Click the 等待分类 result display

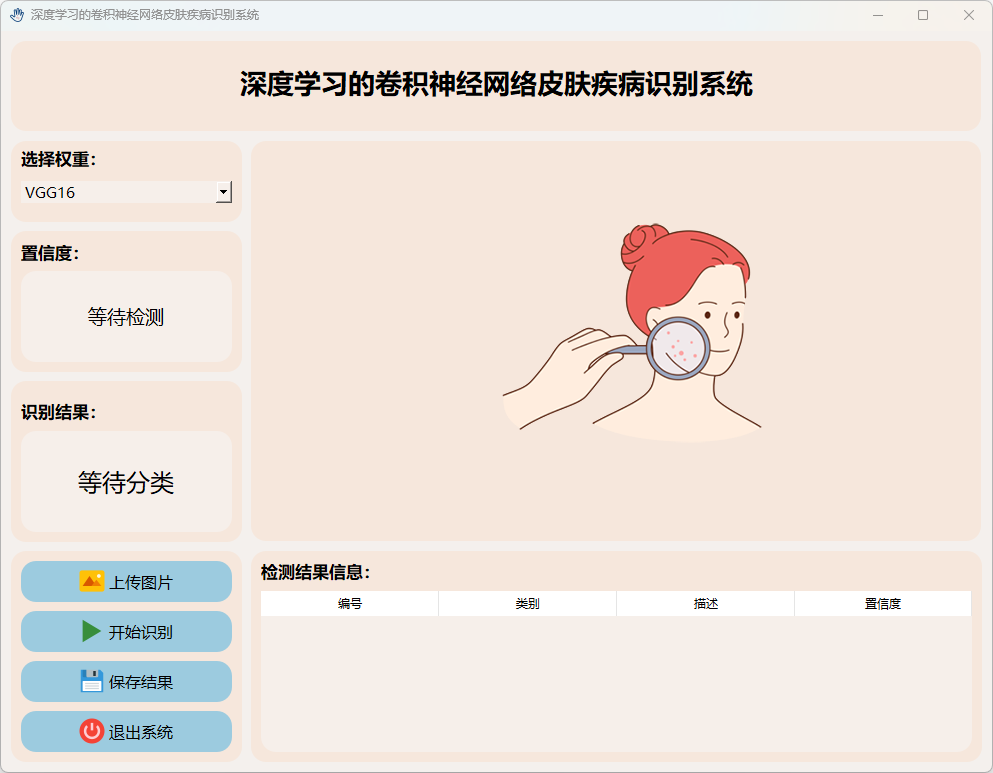[x=127, y=482]
